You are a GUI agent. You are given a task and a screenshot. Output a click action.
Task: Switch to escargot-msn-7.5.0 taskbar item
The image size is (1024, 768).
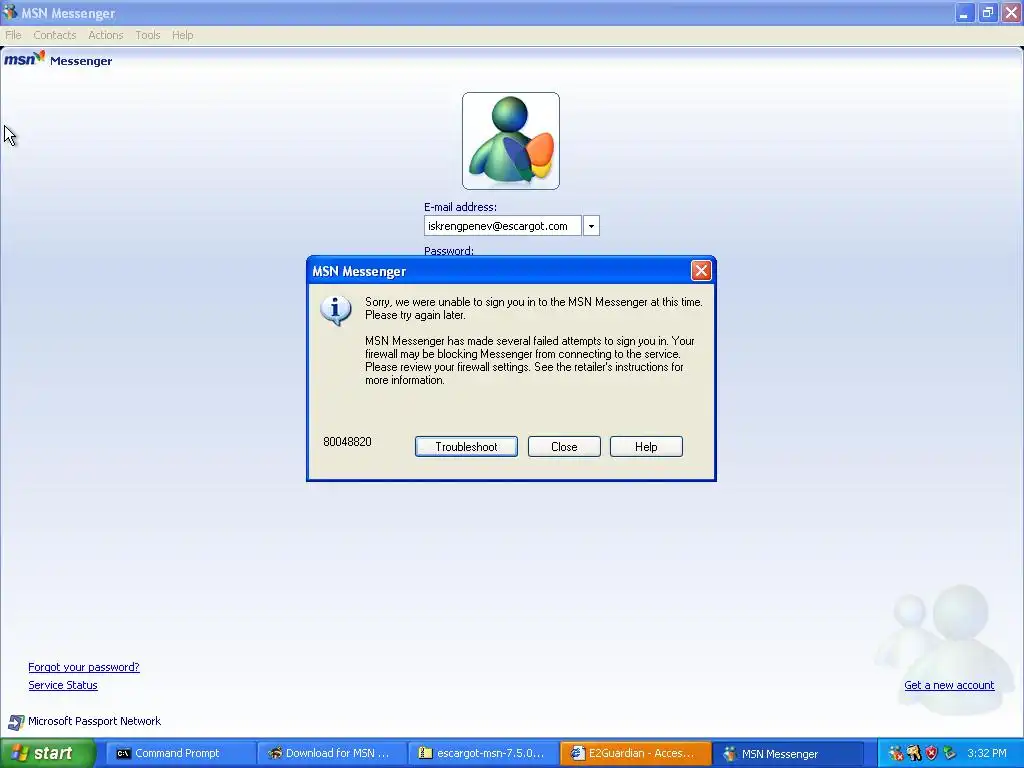(x=483, y=753)
